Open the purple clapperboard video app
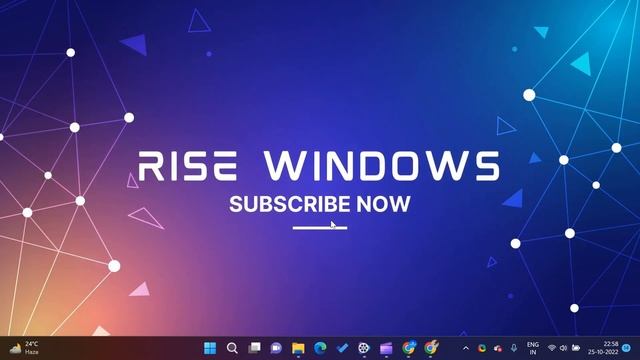This screenshot has width=640, height=360. [386, 348]
